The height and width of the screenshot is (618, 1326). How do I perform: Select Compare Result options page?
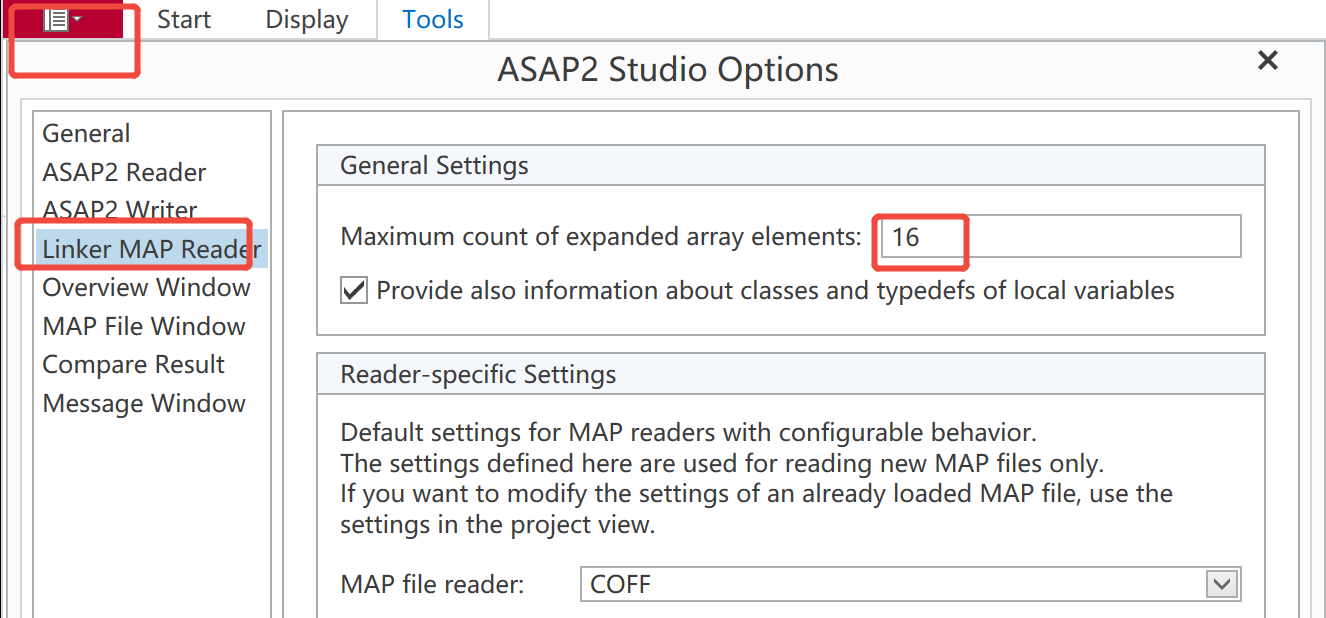pos(133,365)
